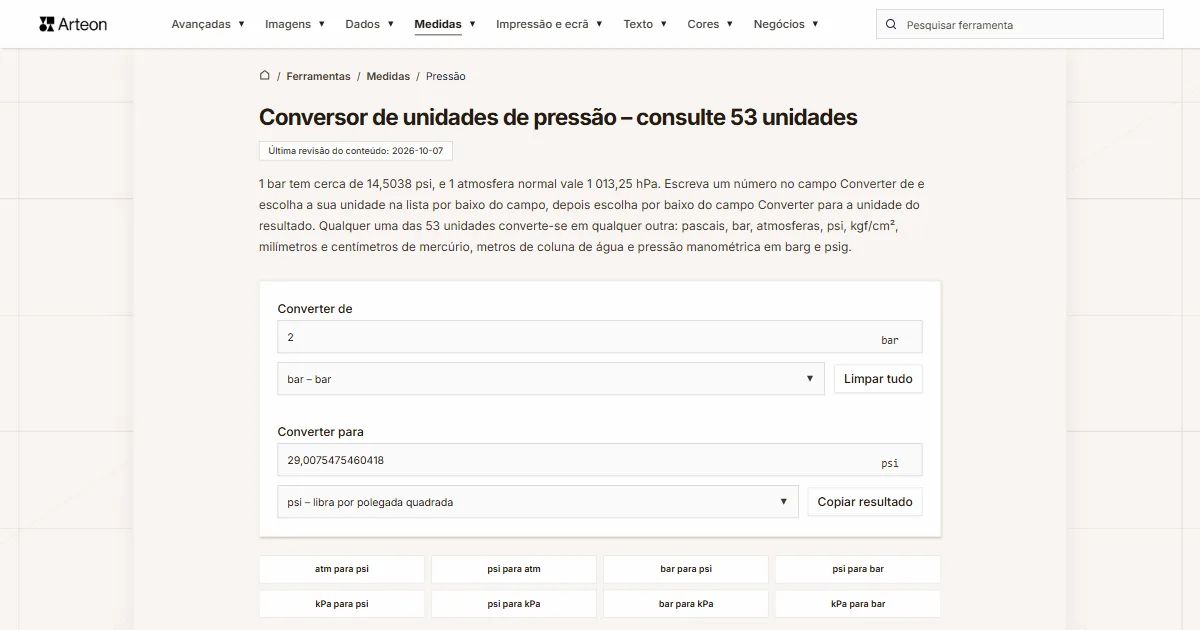Click the Converter de label

[315, 309]
